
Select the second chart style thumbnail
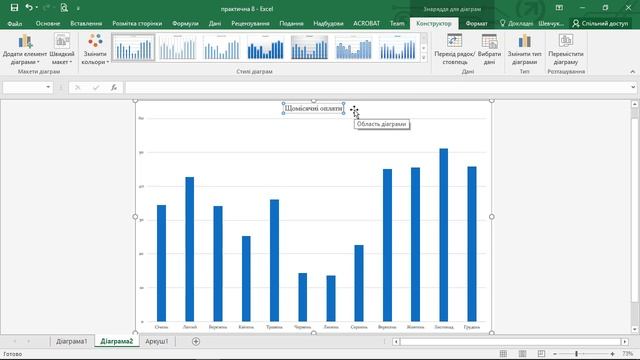177,48
